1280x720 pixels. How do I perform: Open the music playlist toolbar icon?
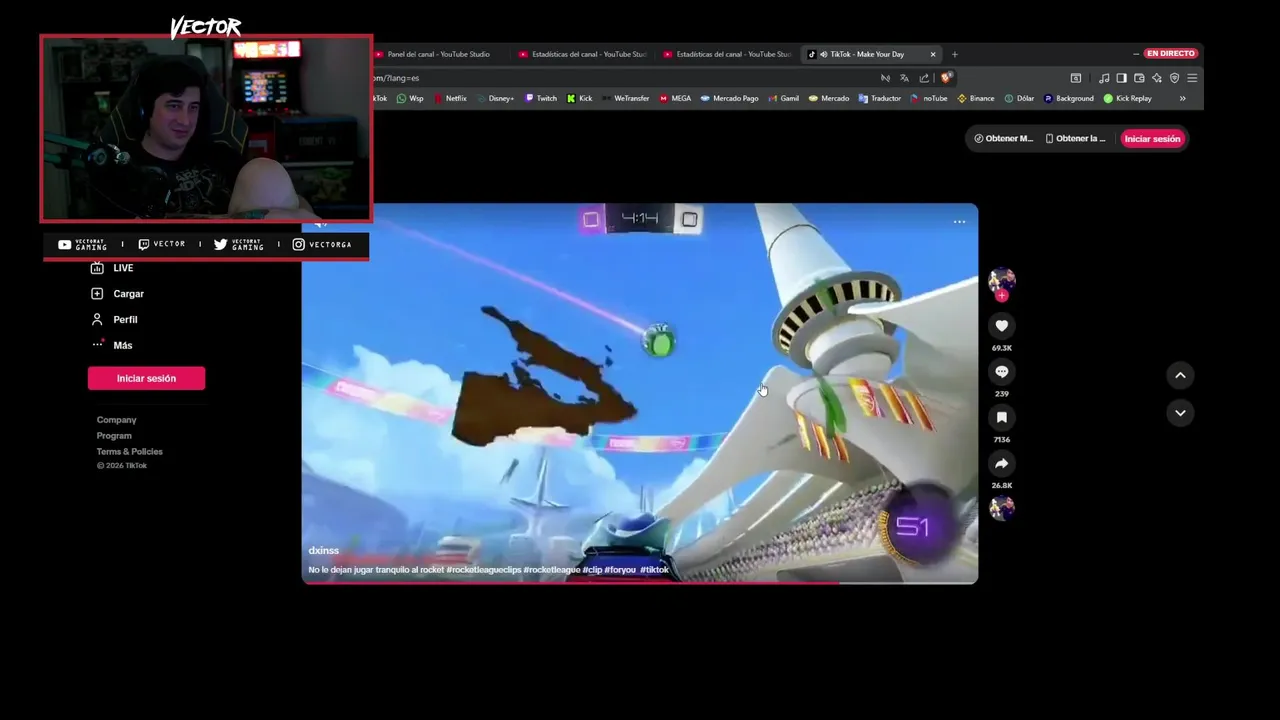(x=1103, y=78)
